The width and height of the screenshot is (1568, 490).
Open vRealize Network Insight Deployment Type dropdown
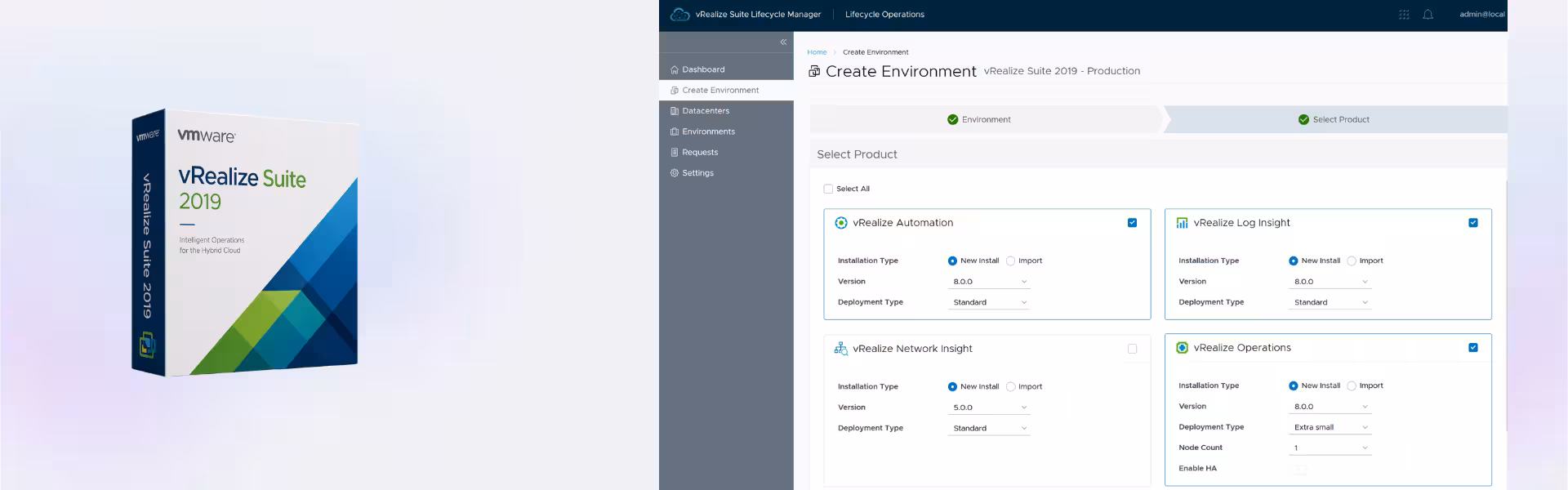click(989, 428)
